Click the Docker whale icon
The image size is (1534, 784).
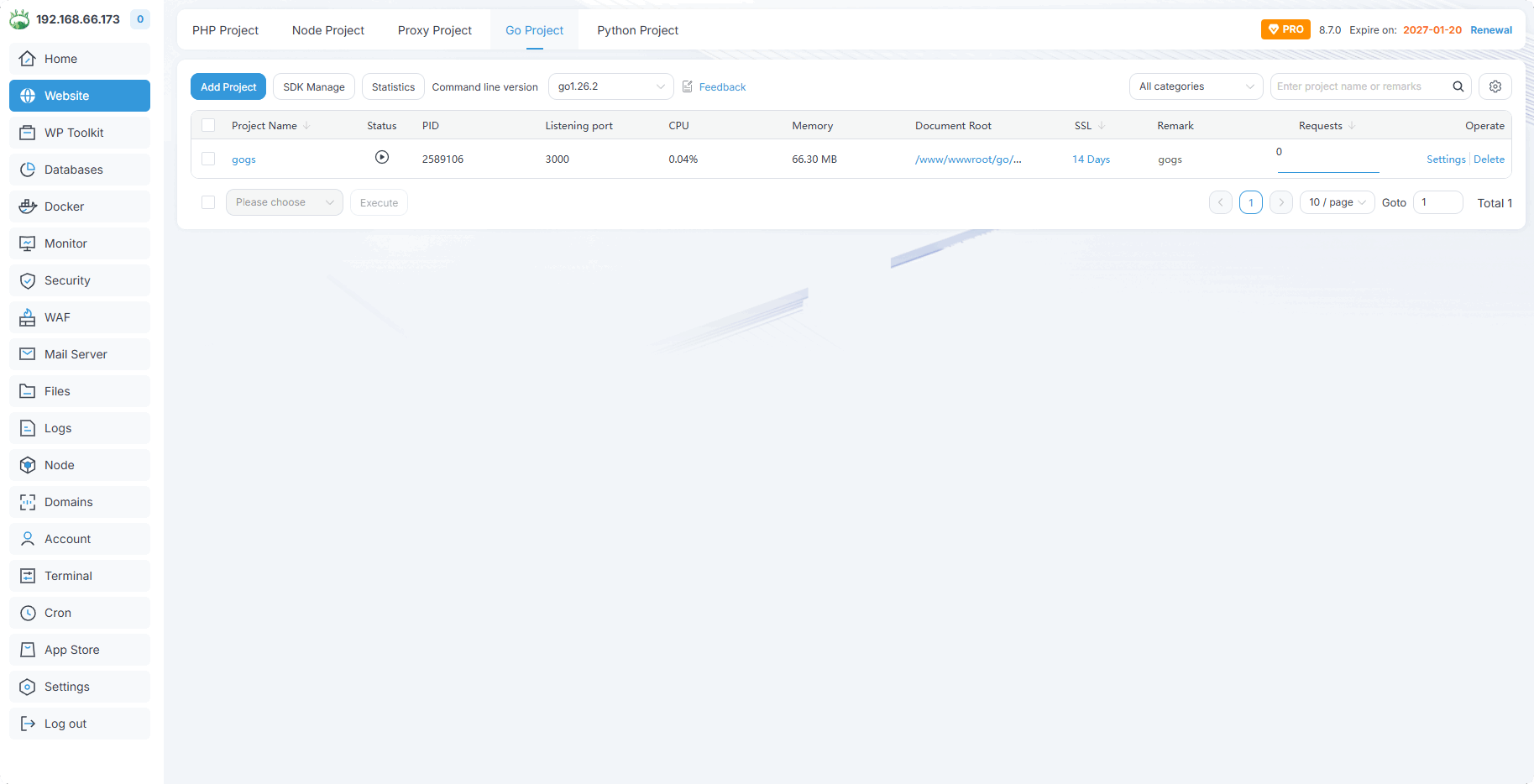[x=28, y=206]
